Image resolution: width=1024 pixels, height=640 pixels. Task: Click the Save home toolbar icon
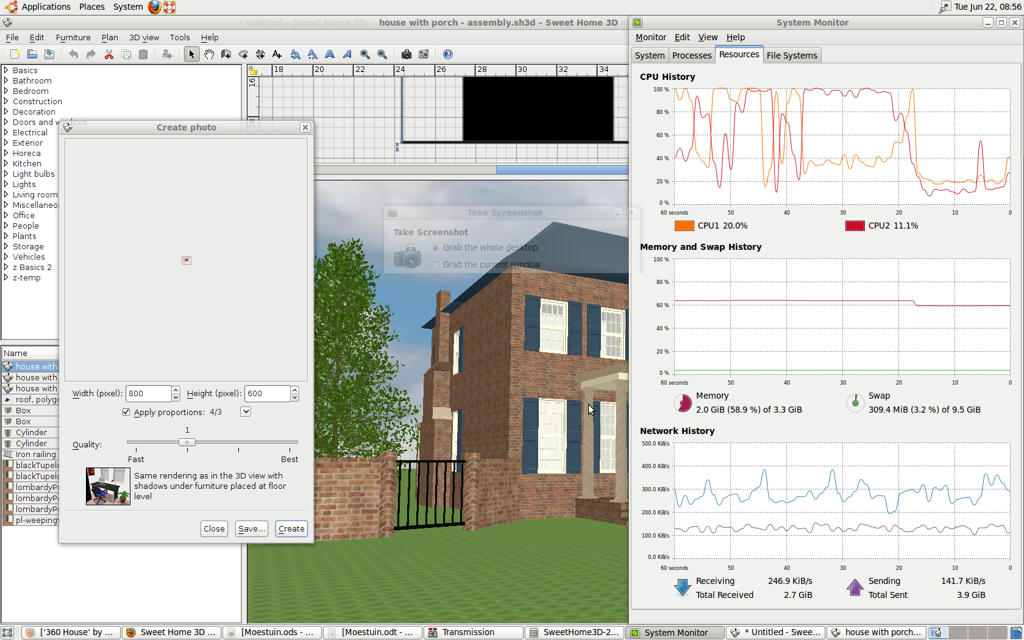point(49,54)
